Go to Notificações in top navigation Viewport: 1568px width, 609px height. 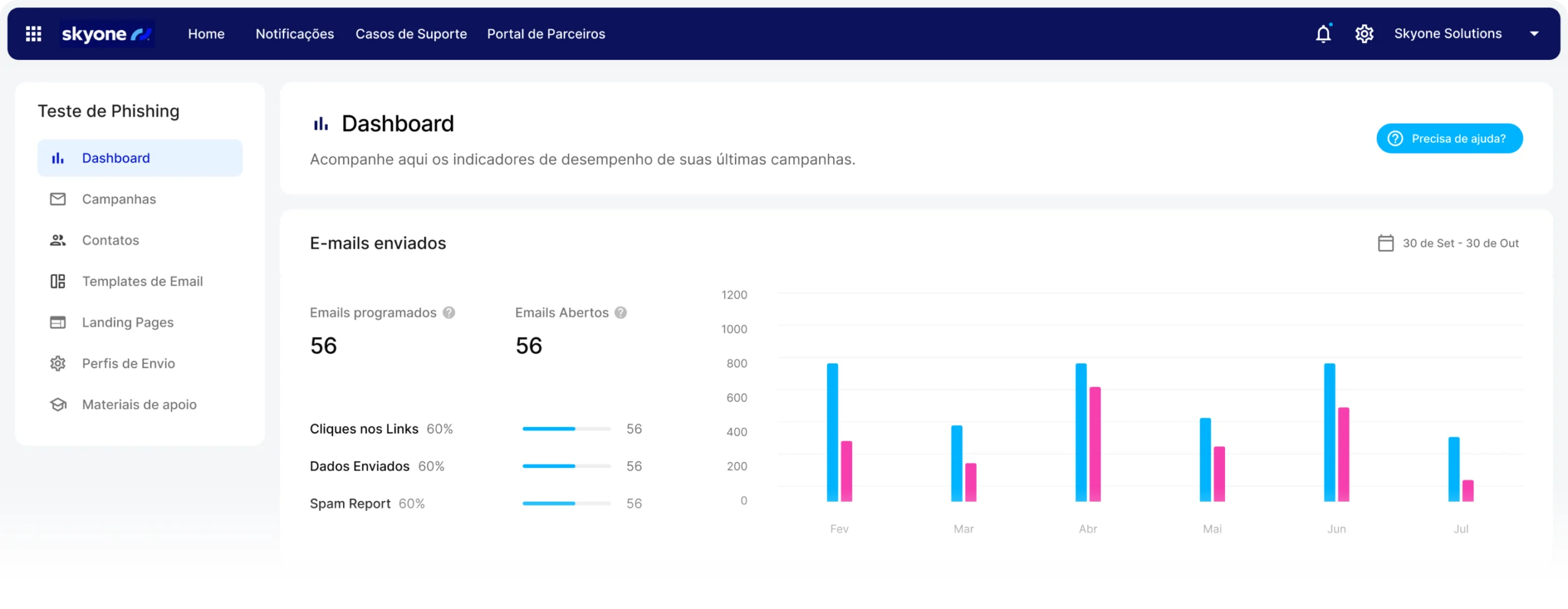click(295, 34)
